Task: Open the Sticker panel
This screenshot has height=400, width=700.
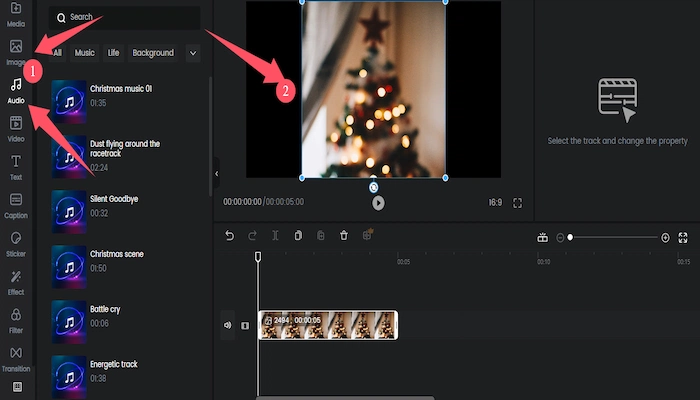Action: [16, 243]
